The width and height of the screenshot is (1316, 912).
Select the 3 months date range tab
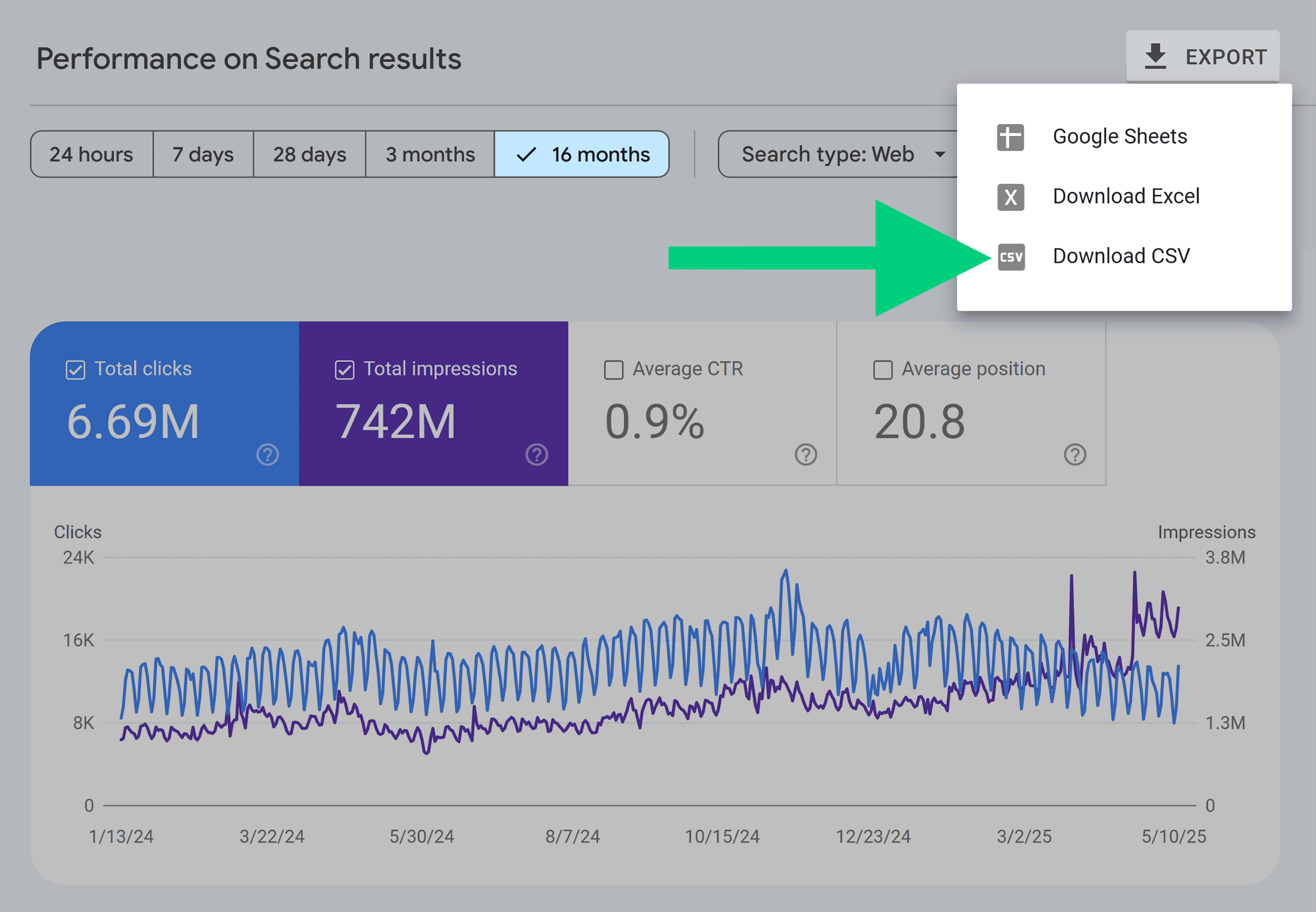pyautogui.click(x=429, y=154)
